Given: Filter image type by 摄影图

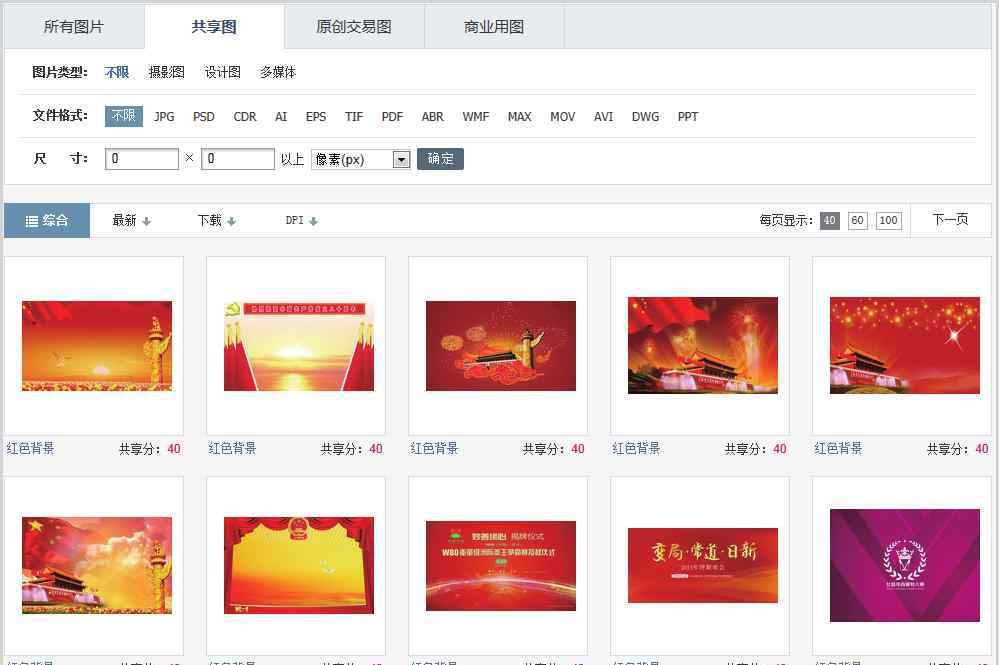Looking at the screenshot, I should (x=166, y=73).
